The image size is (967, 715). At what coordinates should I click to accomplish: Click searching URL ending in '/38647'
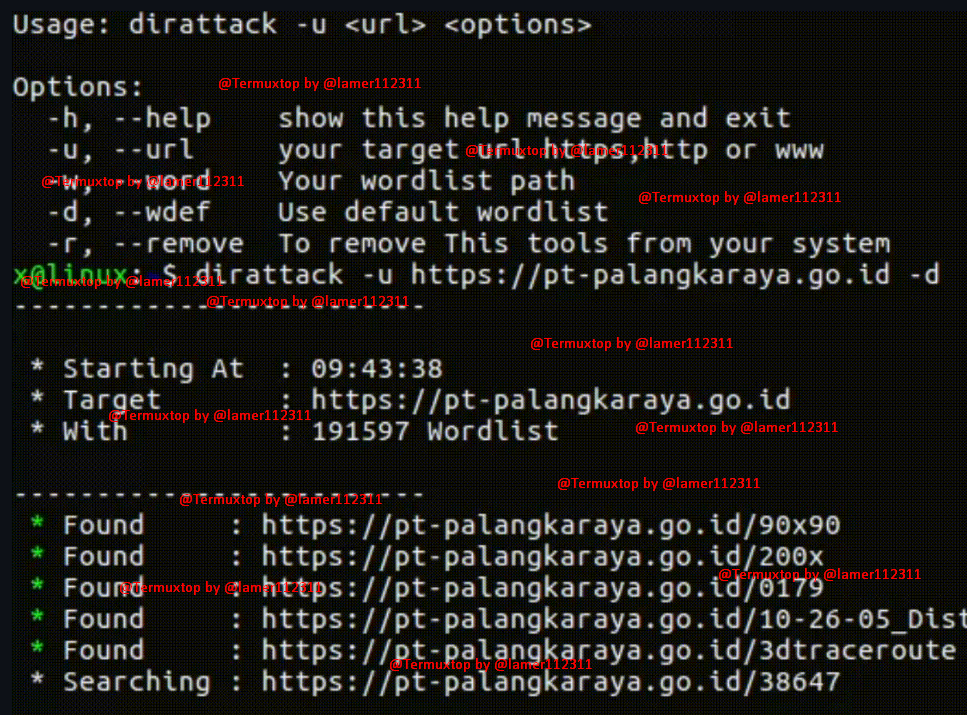click(x=551, y=682)
